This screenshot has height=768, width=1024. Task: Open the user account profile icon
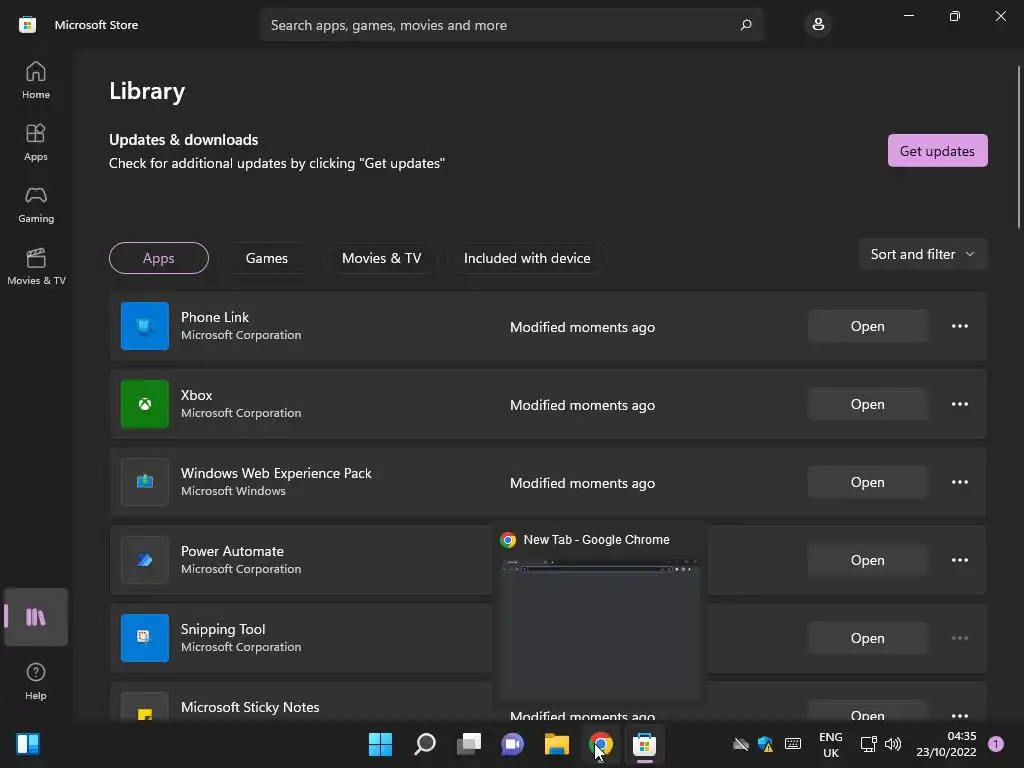click(818, 25)
